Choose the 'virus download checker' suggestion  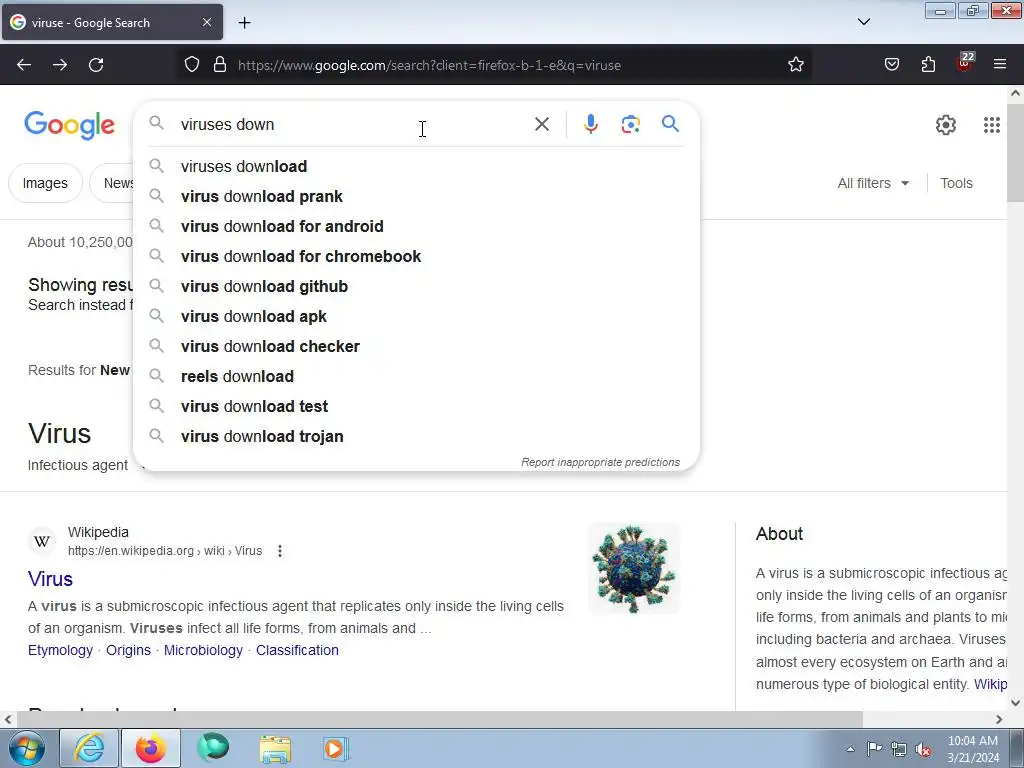point(417,347)
